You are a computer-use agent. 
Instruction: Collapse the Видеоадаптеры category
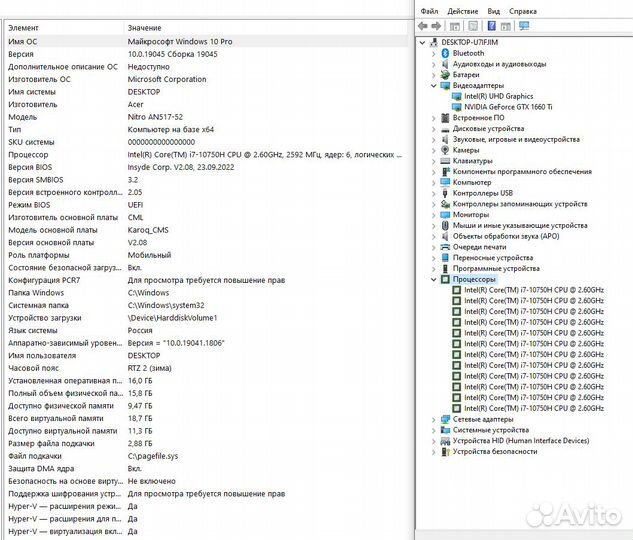click(x=434, y=86)
